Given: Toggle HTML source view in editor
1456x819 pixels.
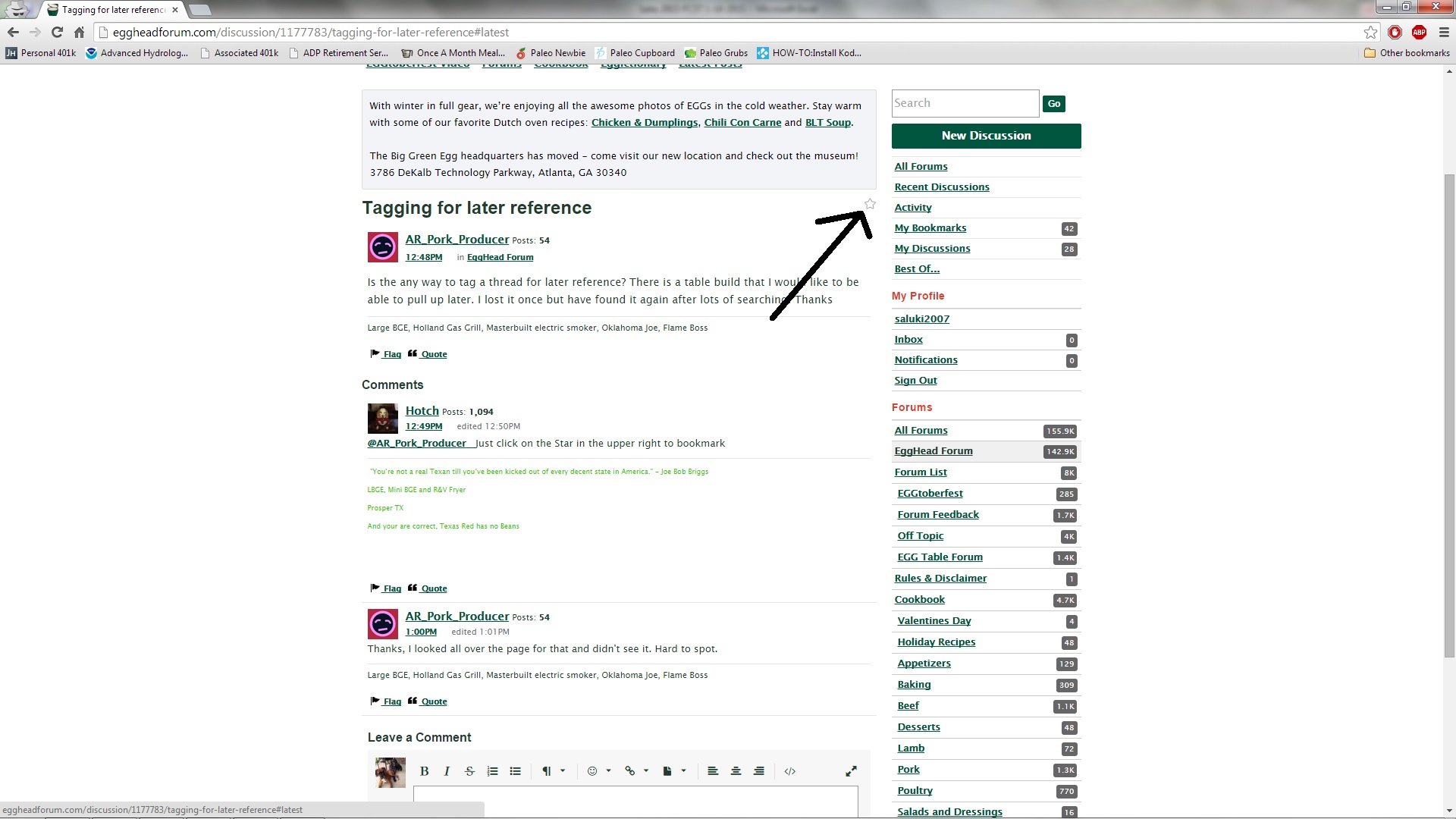Looking at the screenshot, I should pos(789,771).
